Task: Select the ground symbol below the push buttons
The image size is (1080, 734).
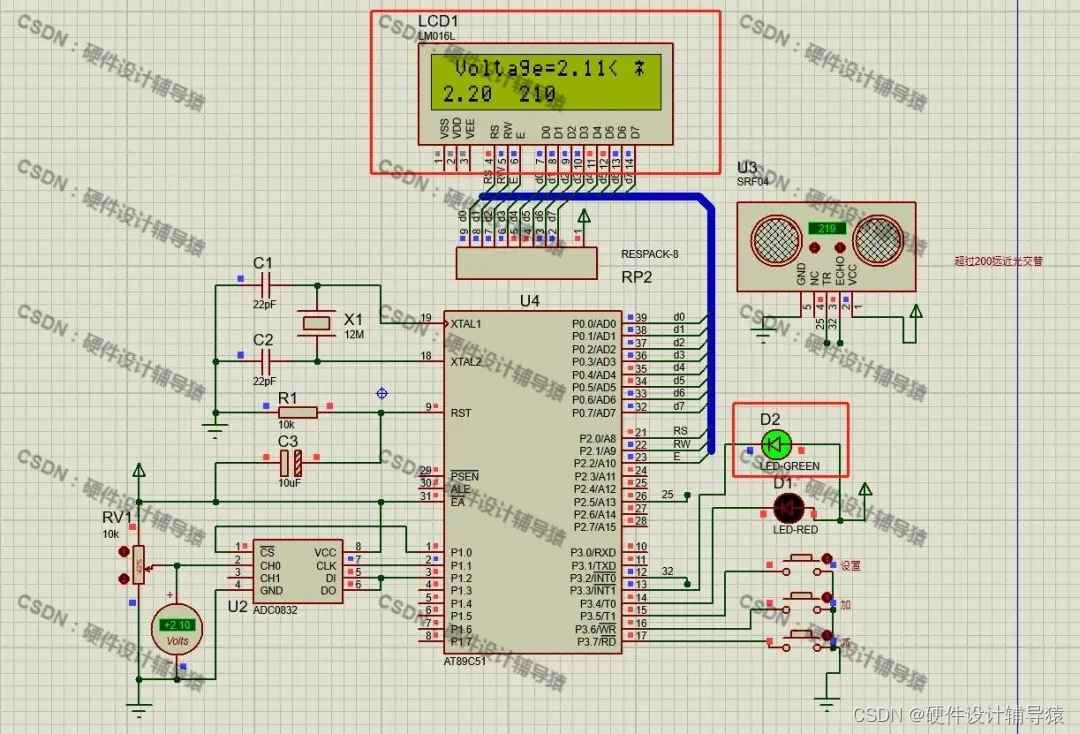Action: (x=826, y=704)
